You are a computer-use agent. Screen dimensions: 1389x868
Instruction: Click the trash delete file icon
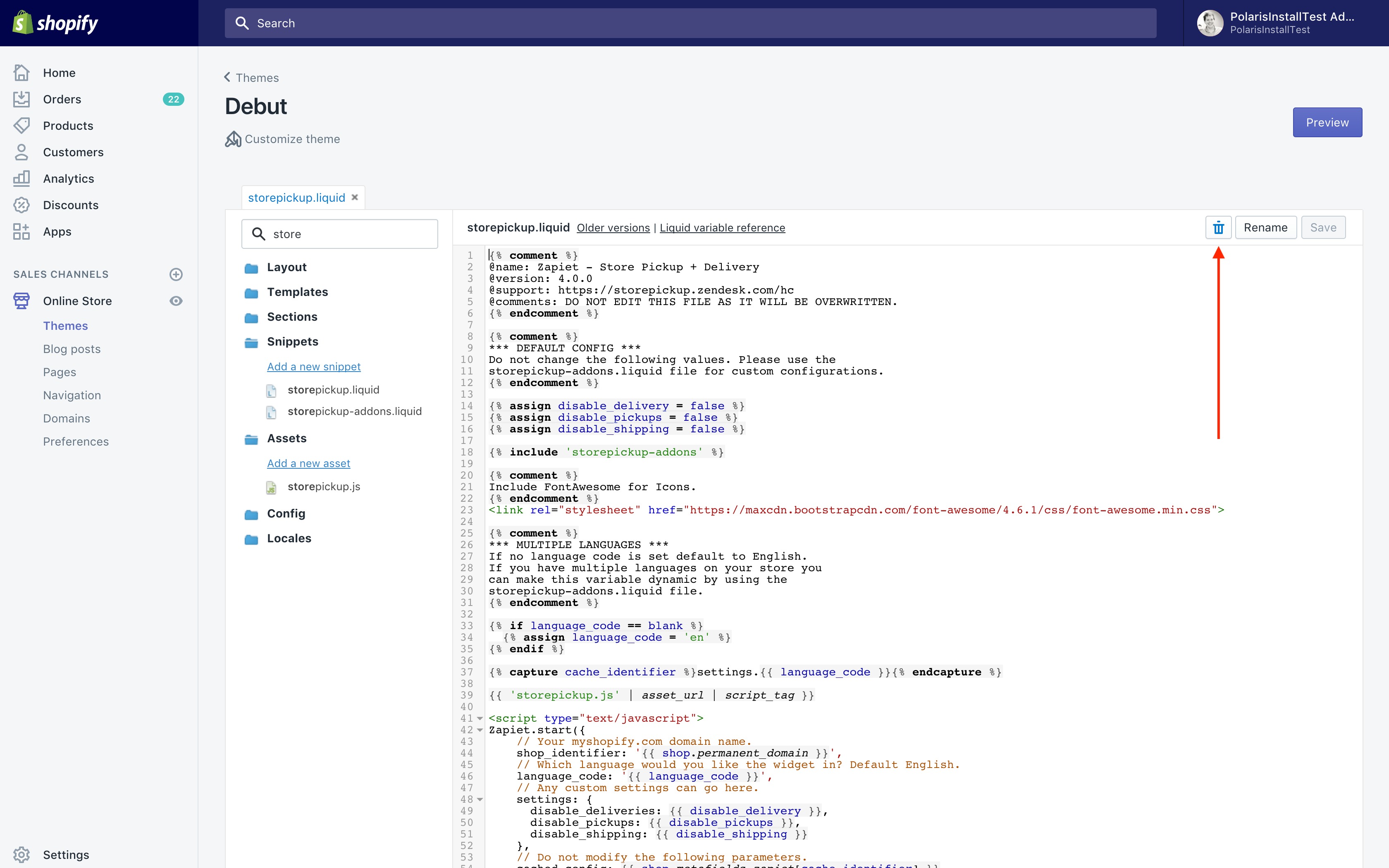tap(1218, 228)
